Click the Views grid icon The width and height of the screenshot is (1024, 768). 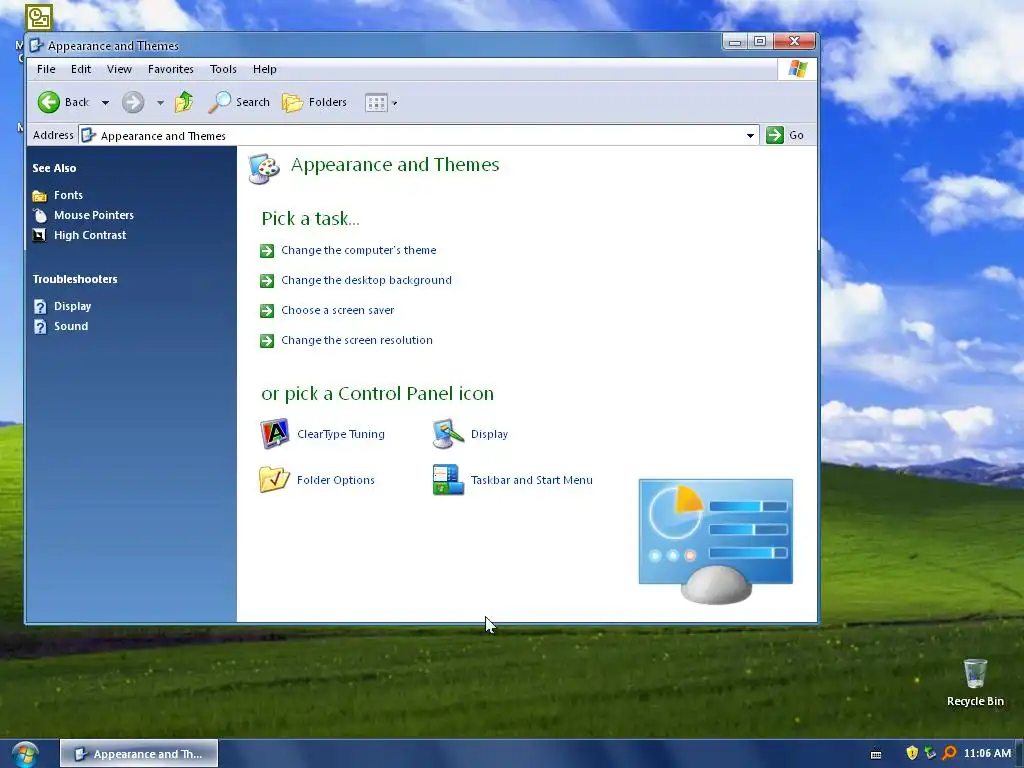376,103
